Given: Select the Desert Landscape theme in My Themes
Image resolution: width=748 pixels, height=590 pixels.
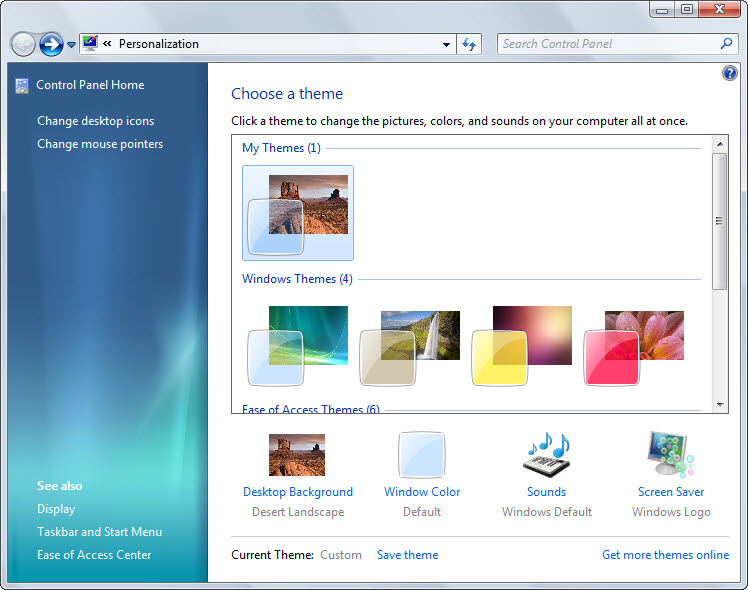Looking at the screenshot, I should pos(298,213).
